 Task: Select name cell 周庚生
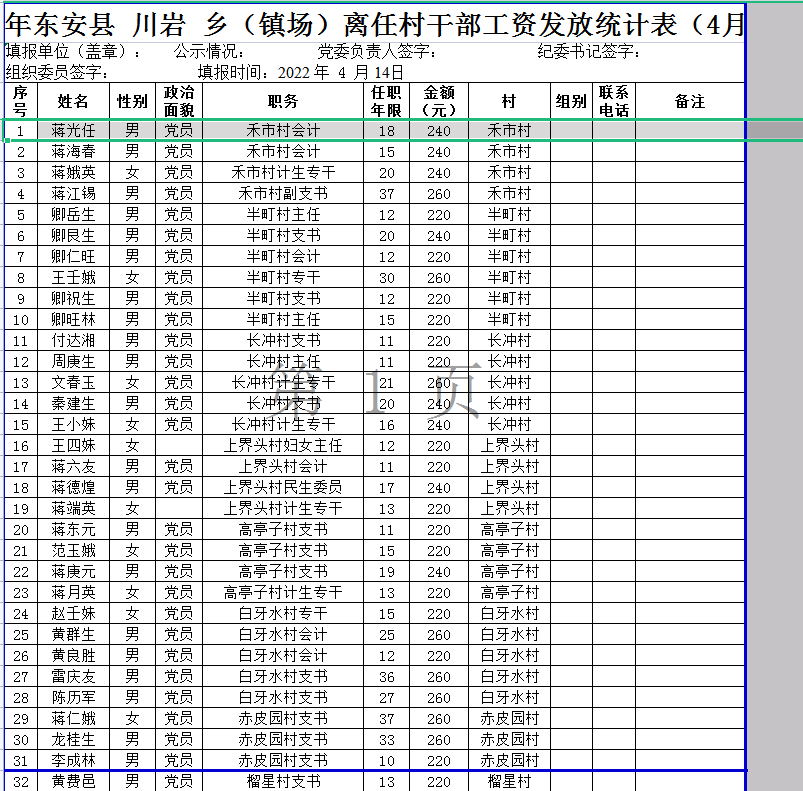click(x=73, y=361)
